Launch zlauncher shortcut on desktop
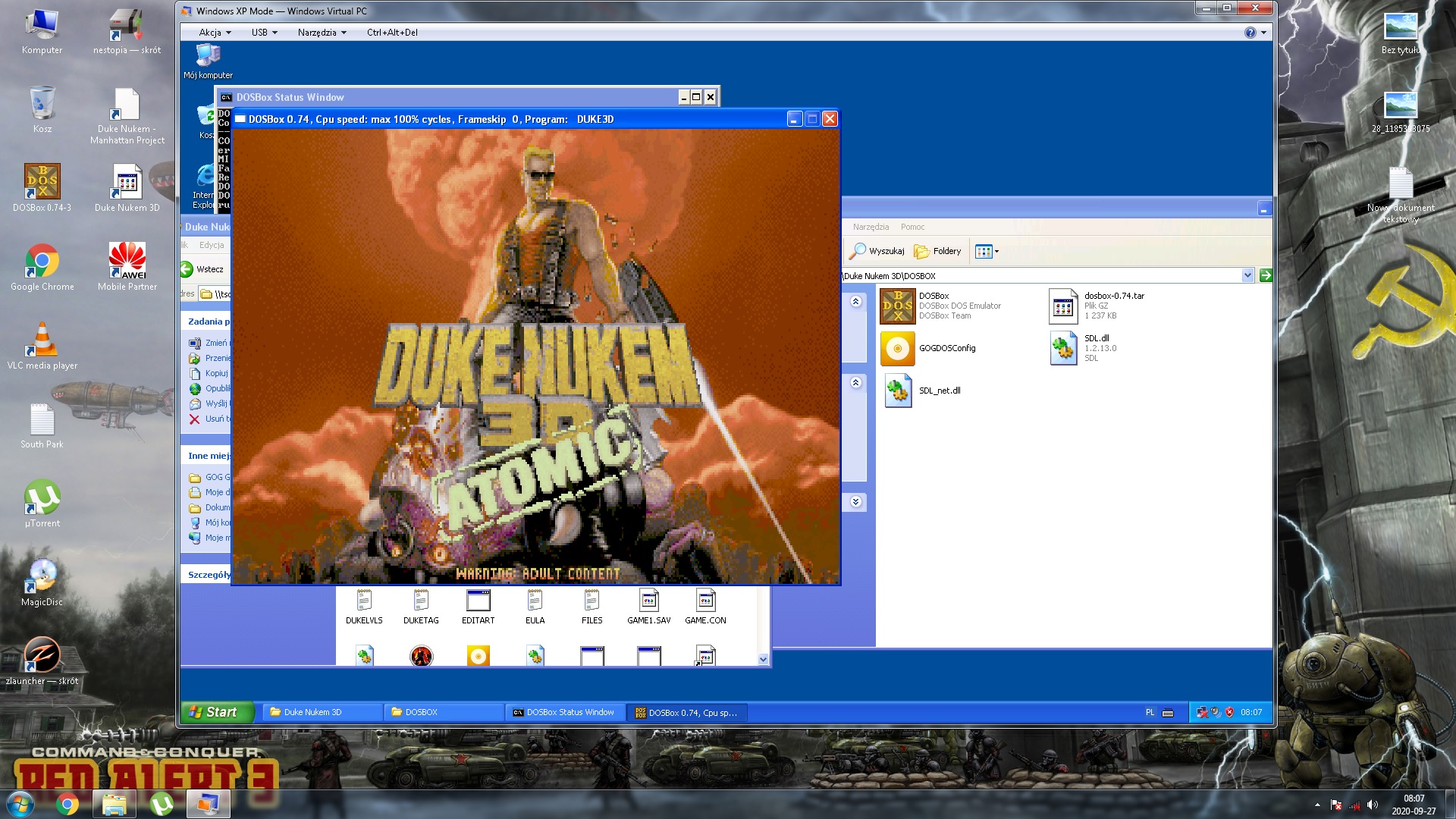1456x819 pixels. [x=42, y=662]
